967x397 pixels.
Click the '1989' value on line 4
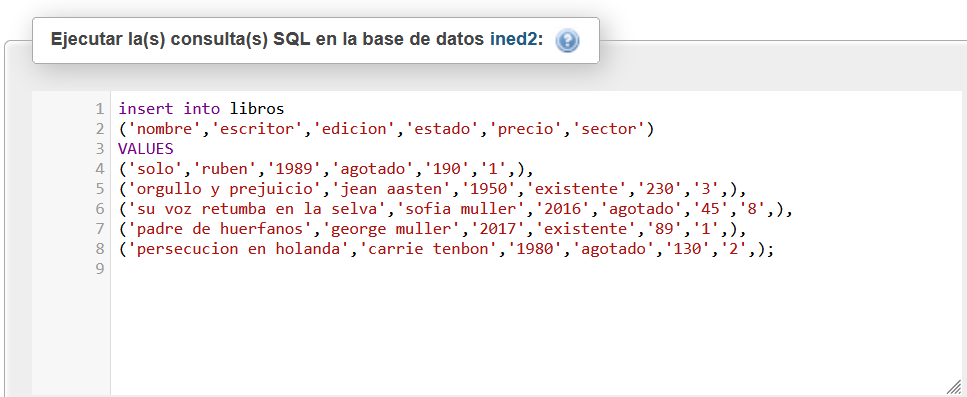coord(294,169)
